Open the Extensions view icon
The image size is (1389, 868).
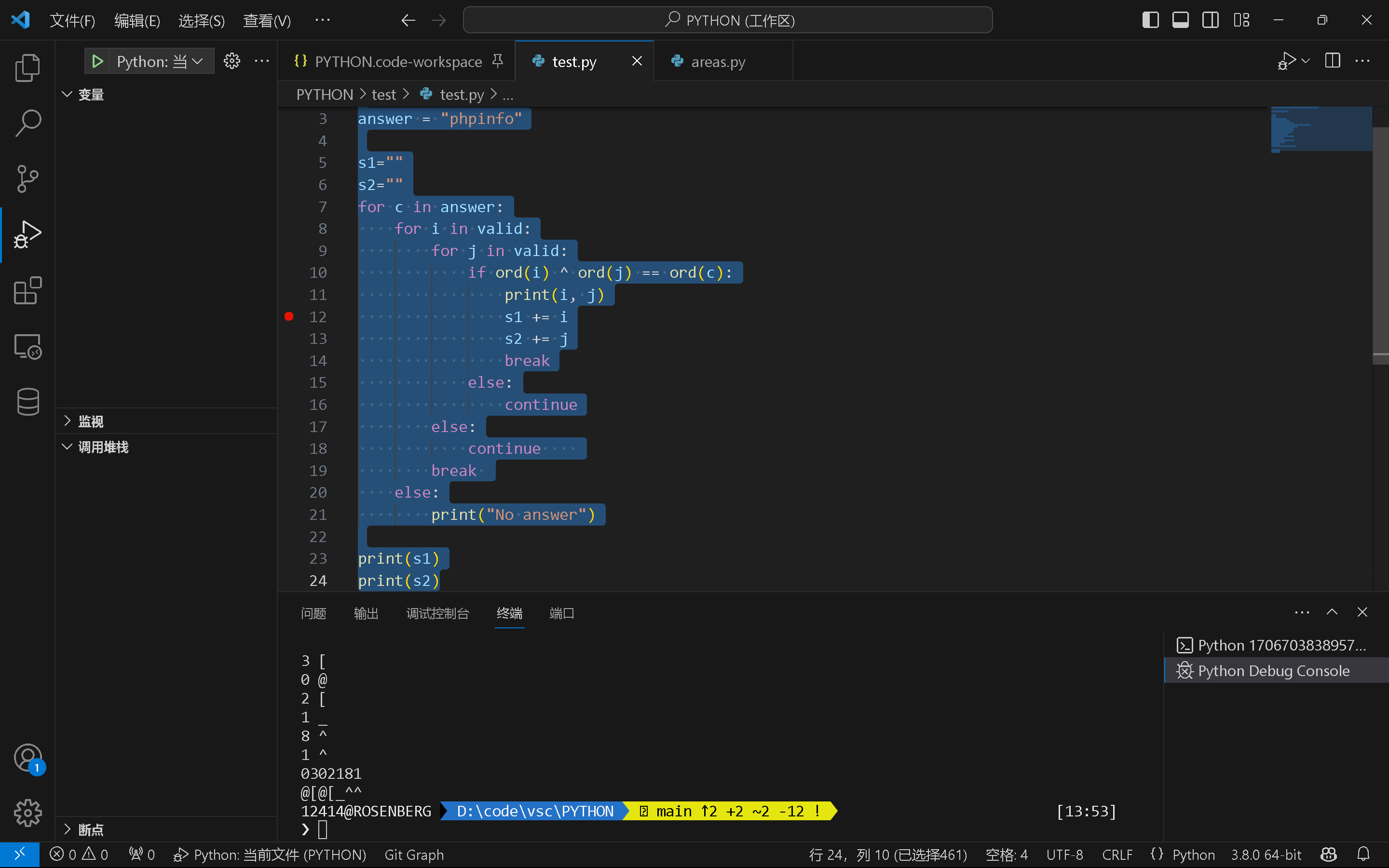point(27,290)
